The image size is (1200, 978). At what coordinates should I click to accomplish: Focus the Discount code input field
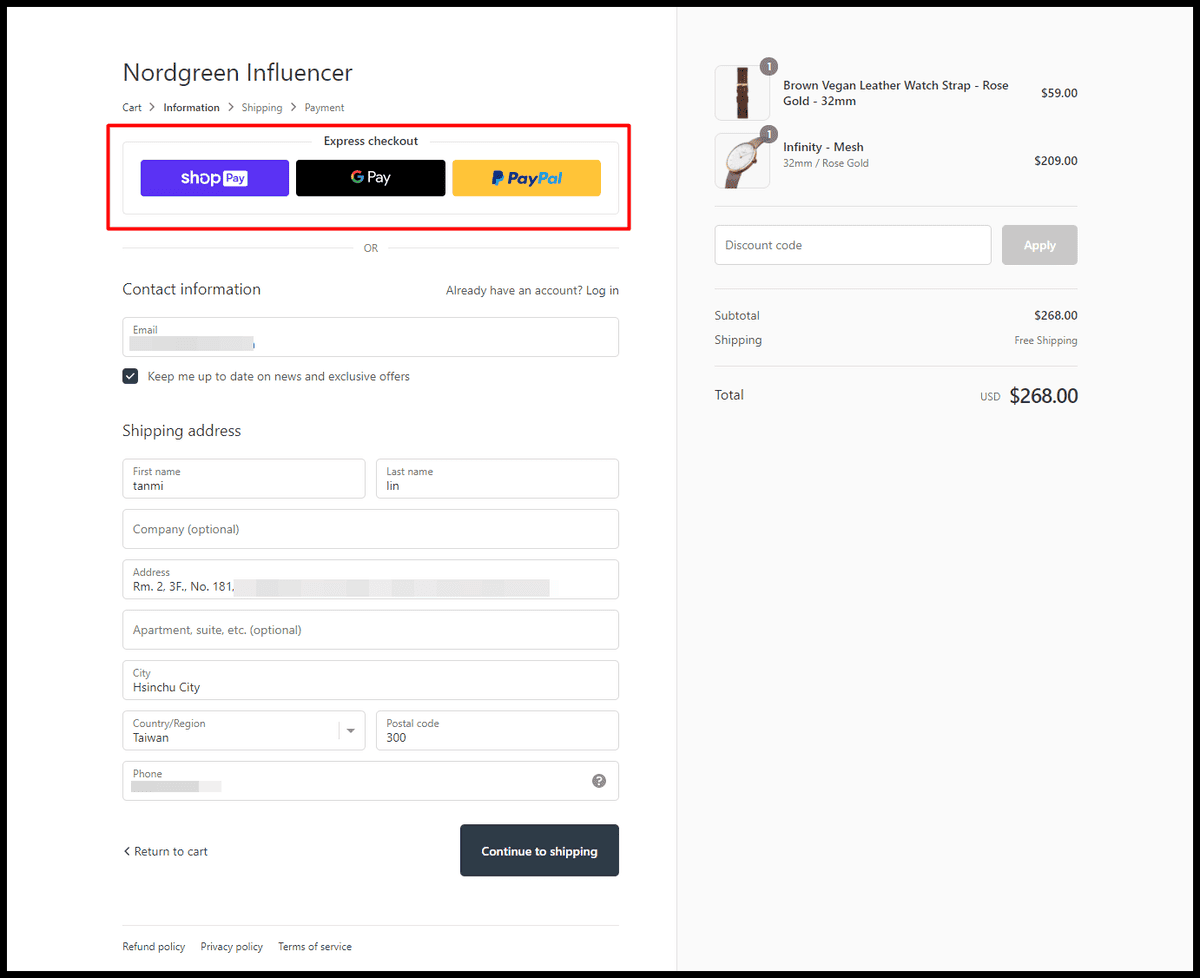tap(852, 245)
